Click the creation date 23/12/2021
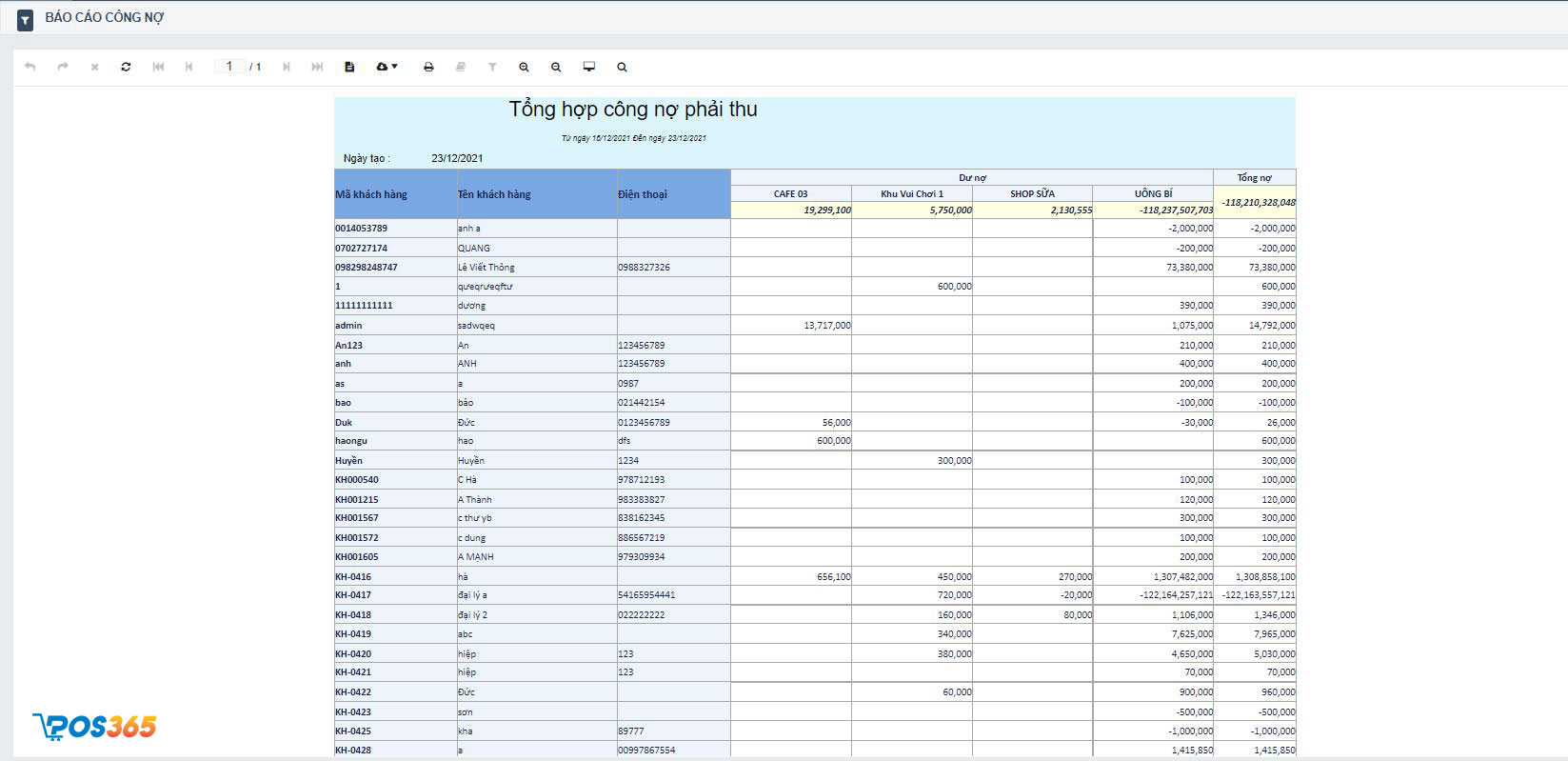 pyautogui.click(x=457, y=158)
